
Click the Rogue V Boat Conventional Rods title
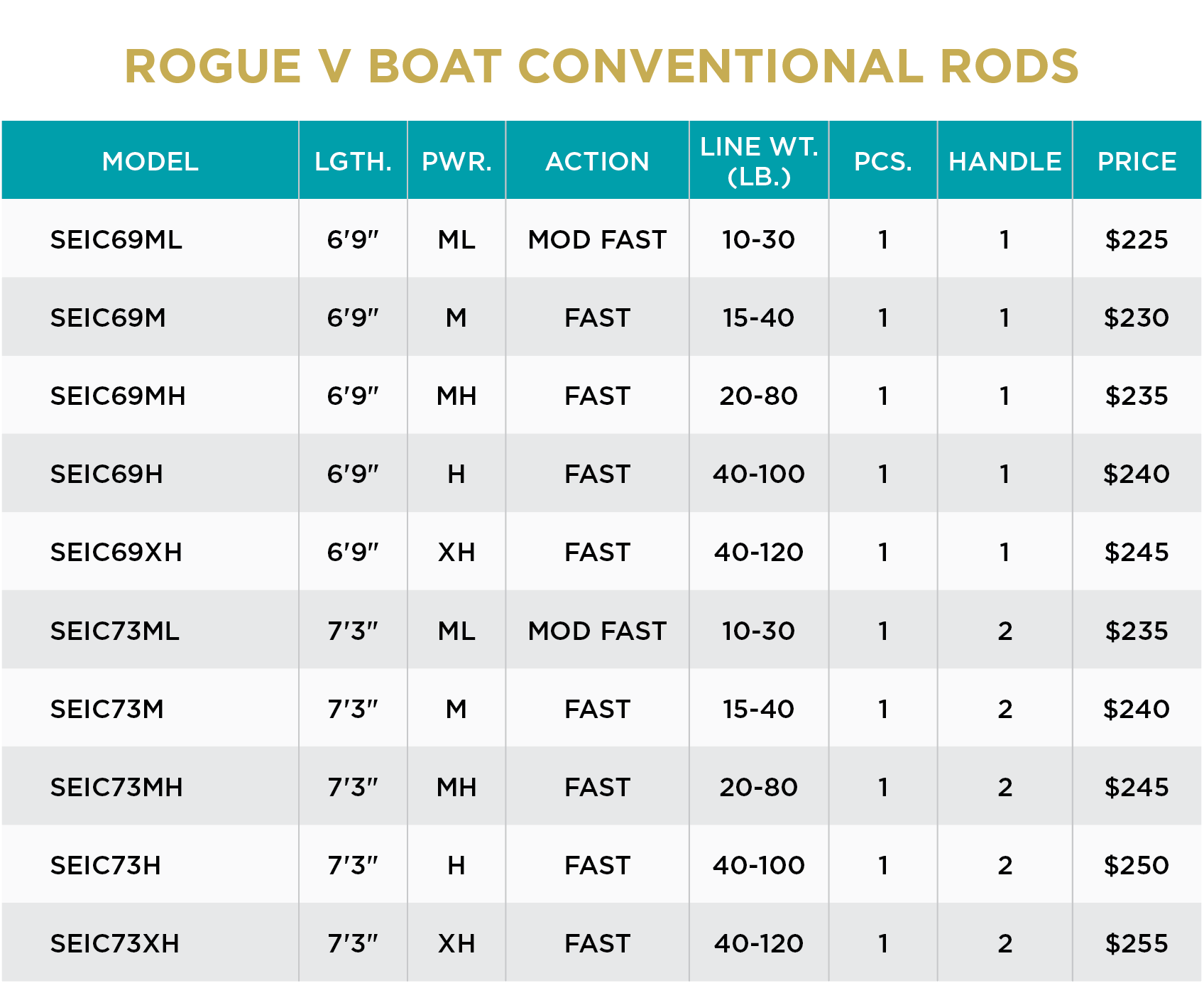tap(602, 66)
